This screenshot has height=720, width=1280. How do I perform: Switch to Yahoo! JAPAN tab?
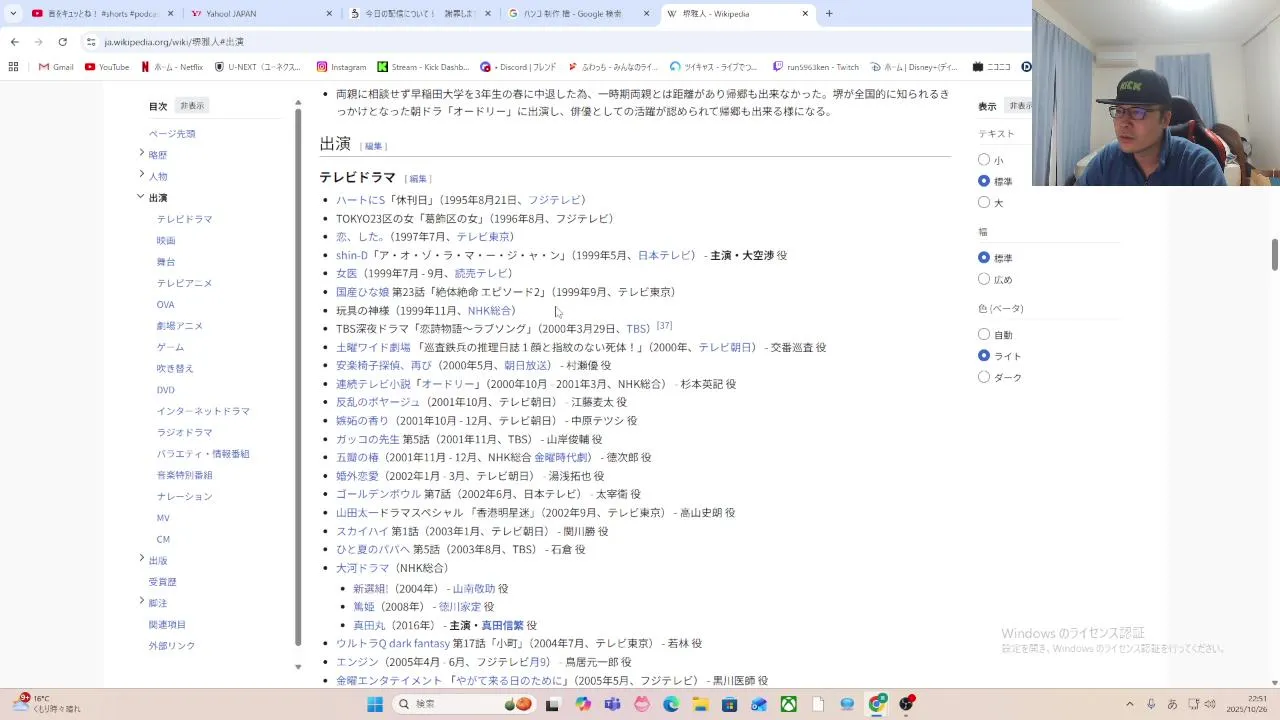point(260,14)
